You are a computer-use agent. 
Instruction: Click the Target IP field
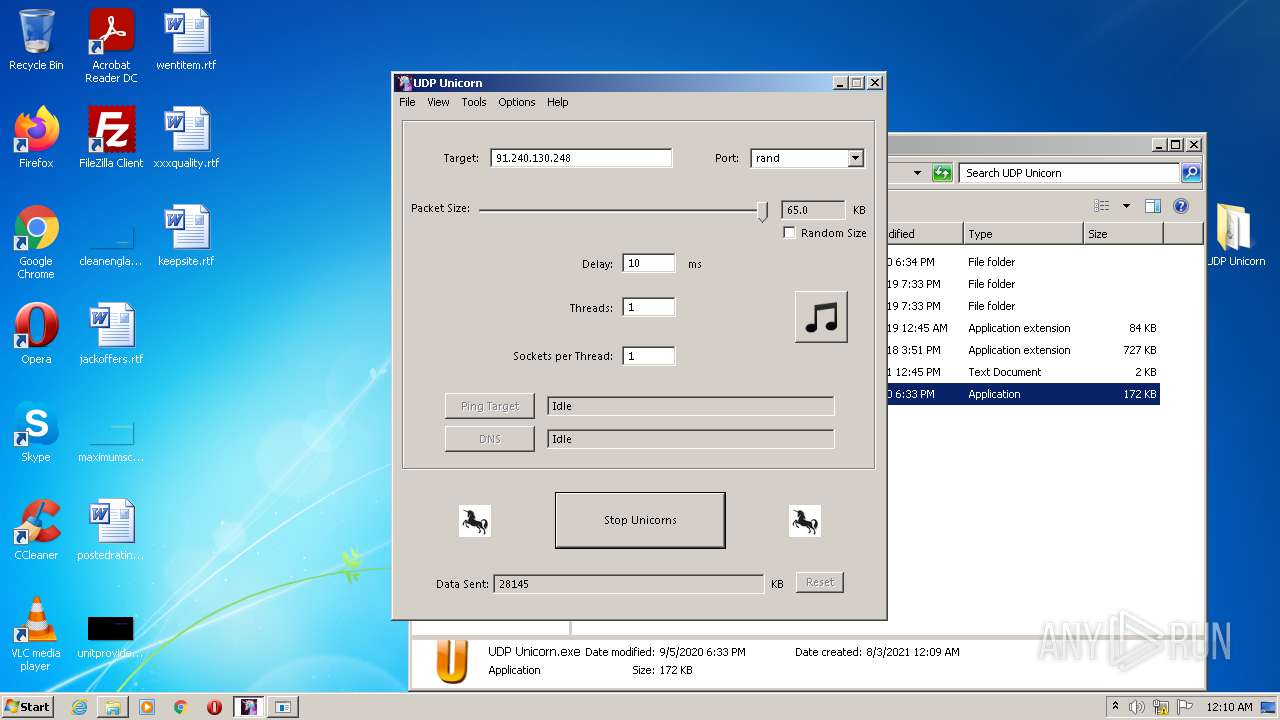point(581,158)
